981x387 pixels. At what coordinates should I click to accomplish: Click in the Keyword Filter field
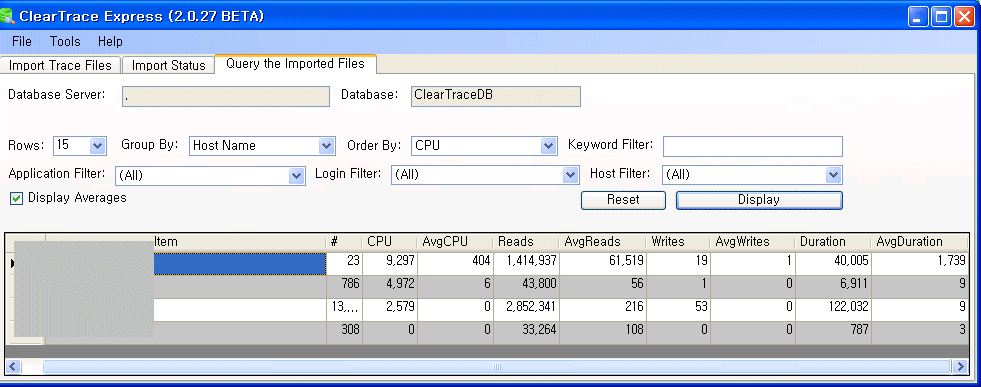[x=753, y=146]
